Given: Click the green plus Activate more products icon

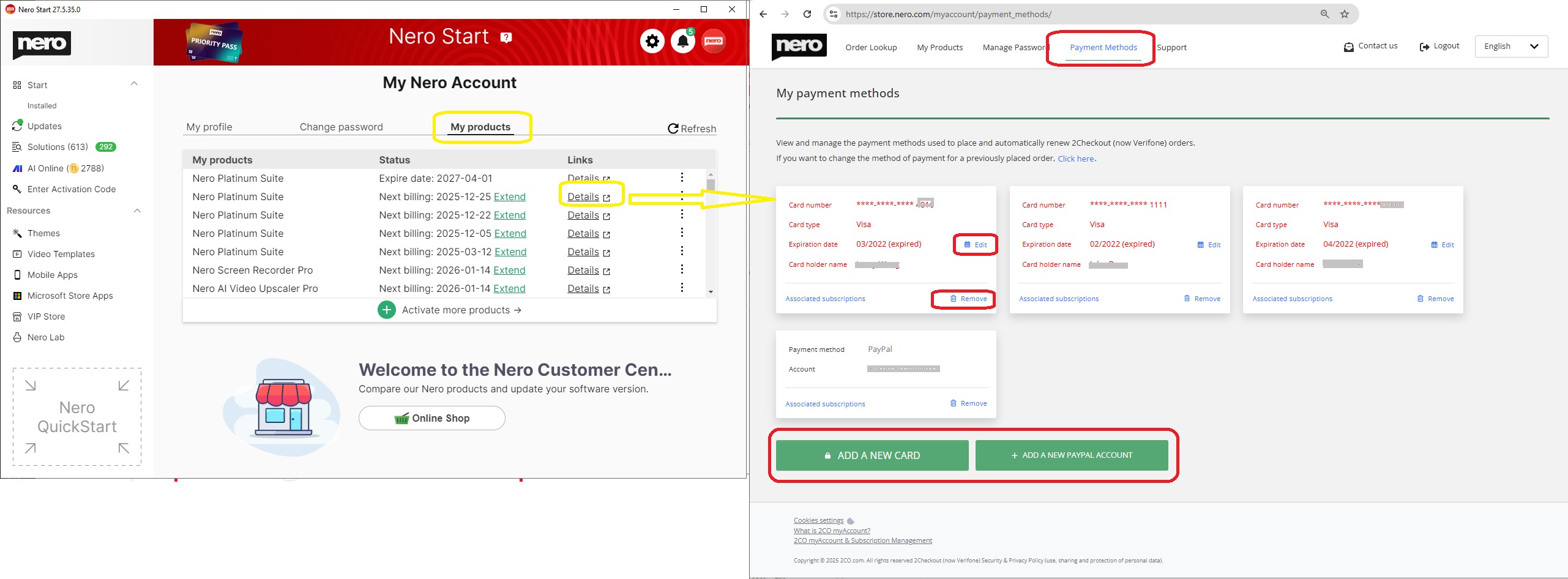Looking at the screenshot, I should (387, 310).
